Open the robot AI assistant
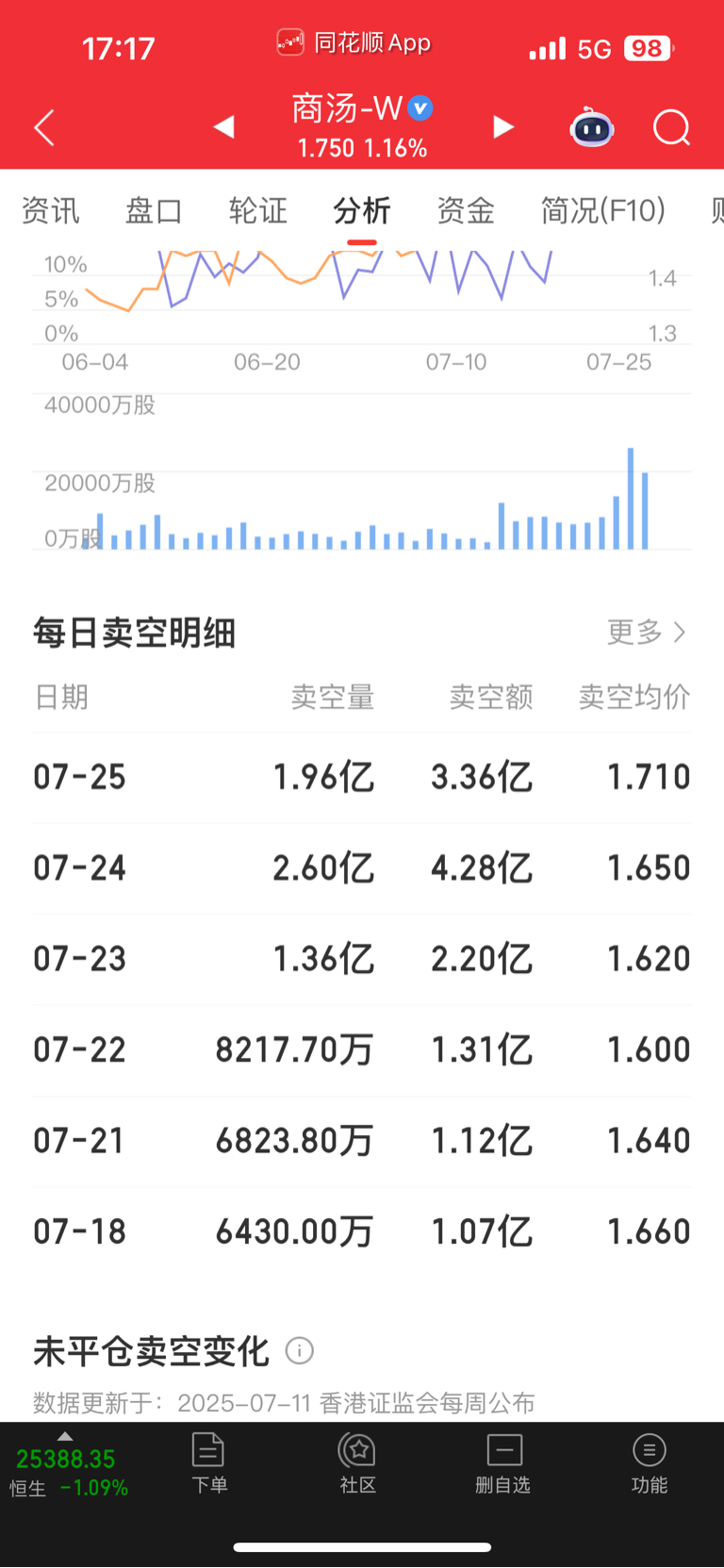 592,127
